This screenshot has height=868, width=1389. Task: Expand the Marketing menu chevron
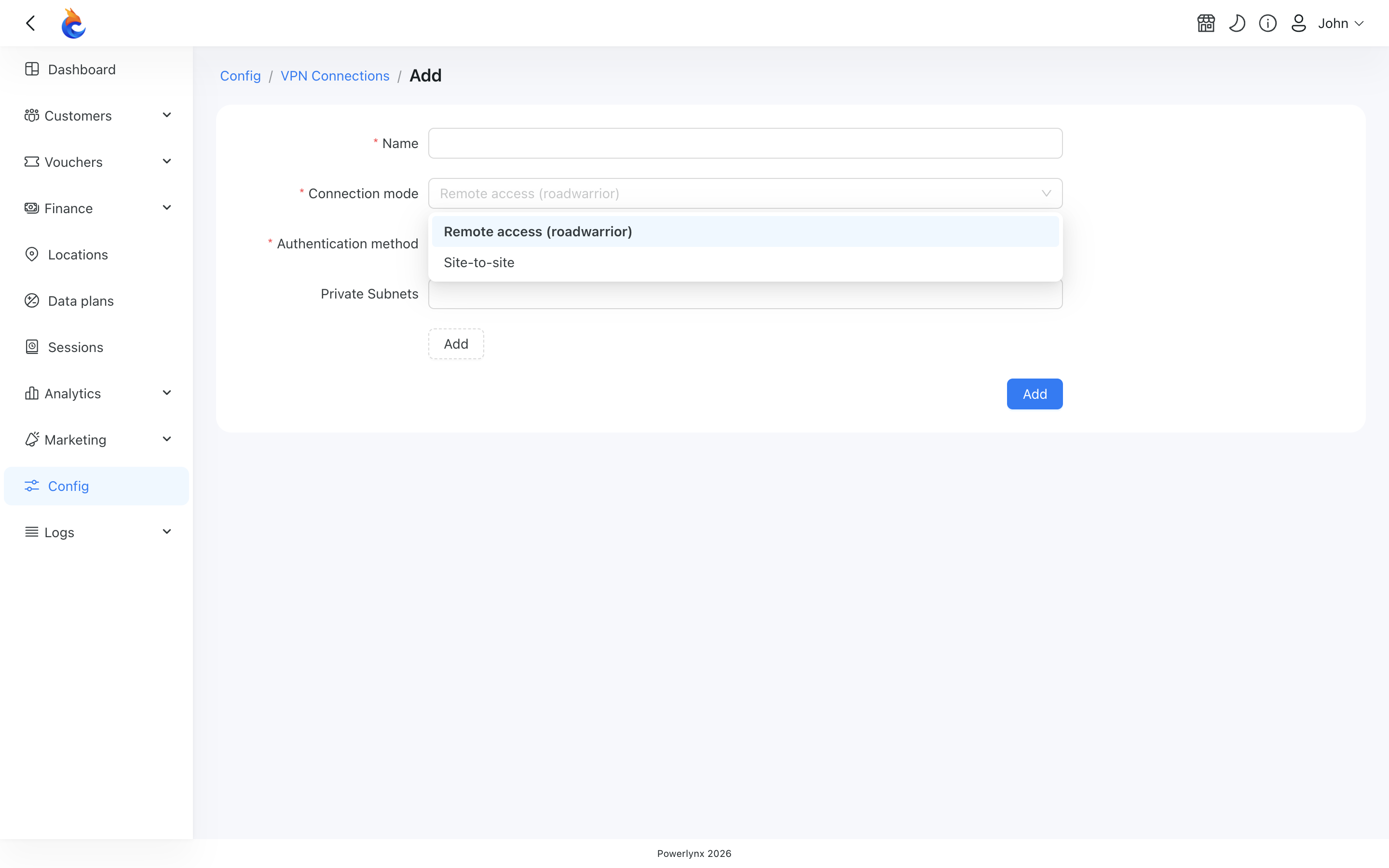(x=167, y=439)
